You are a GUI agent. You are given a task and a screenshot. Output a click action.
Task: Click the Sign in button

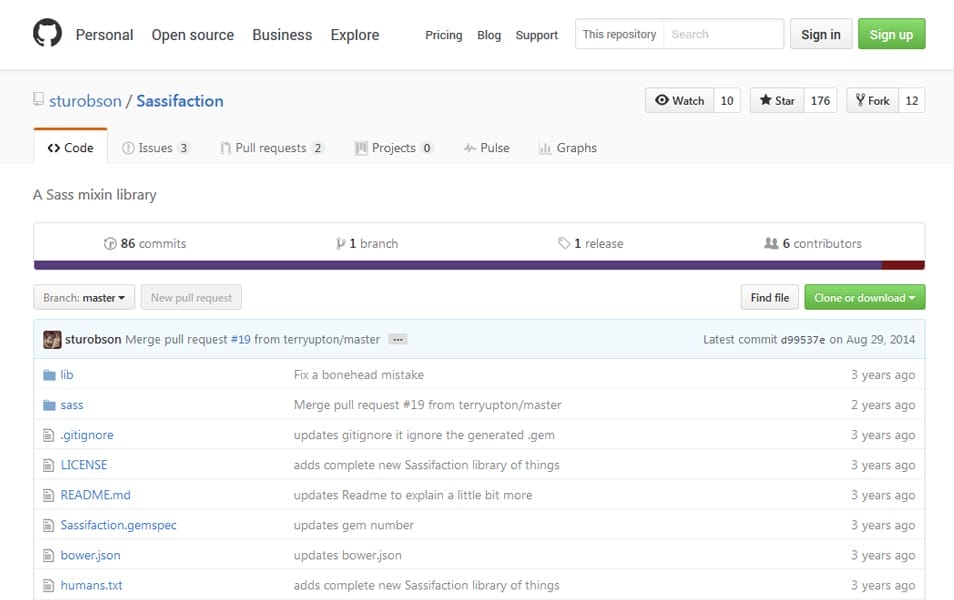821,34
